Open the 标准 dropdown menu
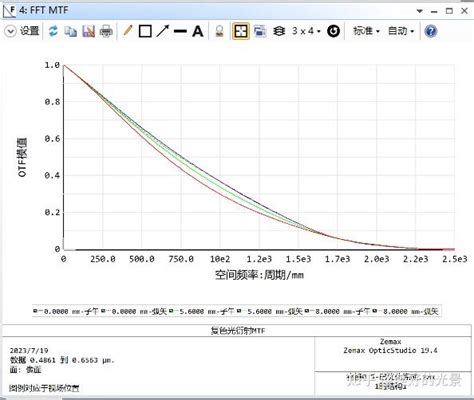474x400 pixels. (x=366, y=31)
